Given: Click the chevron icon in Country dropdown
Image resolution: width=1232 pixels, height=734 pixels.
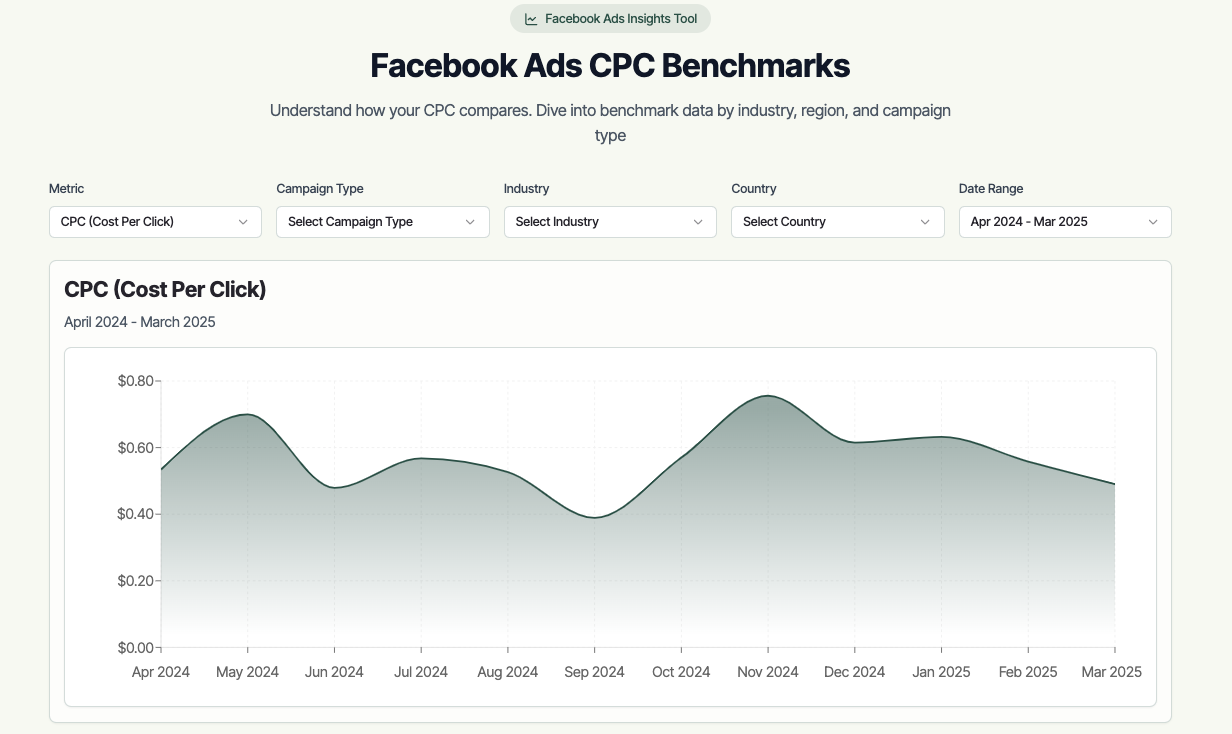Looking at the screenshot, I should [925, 222].
